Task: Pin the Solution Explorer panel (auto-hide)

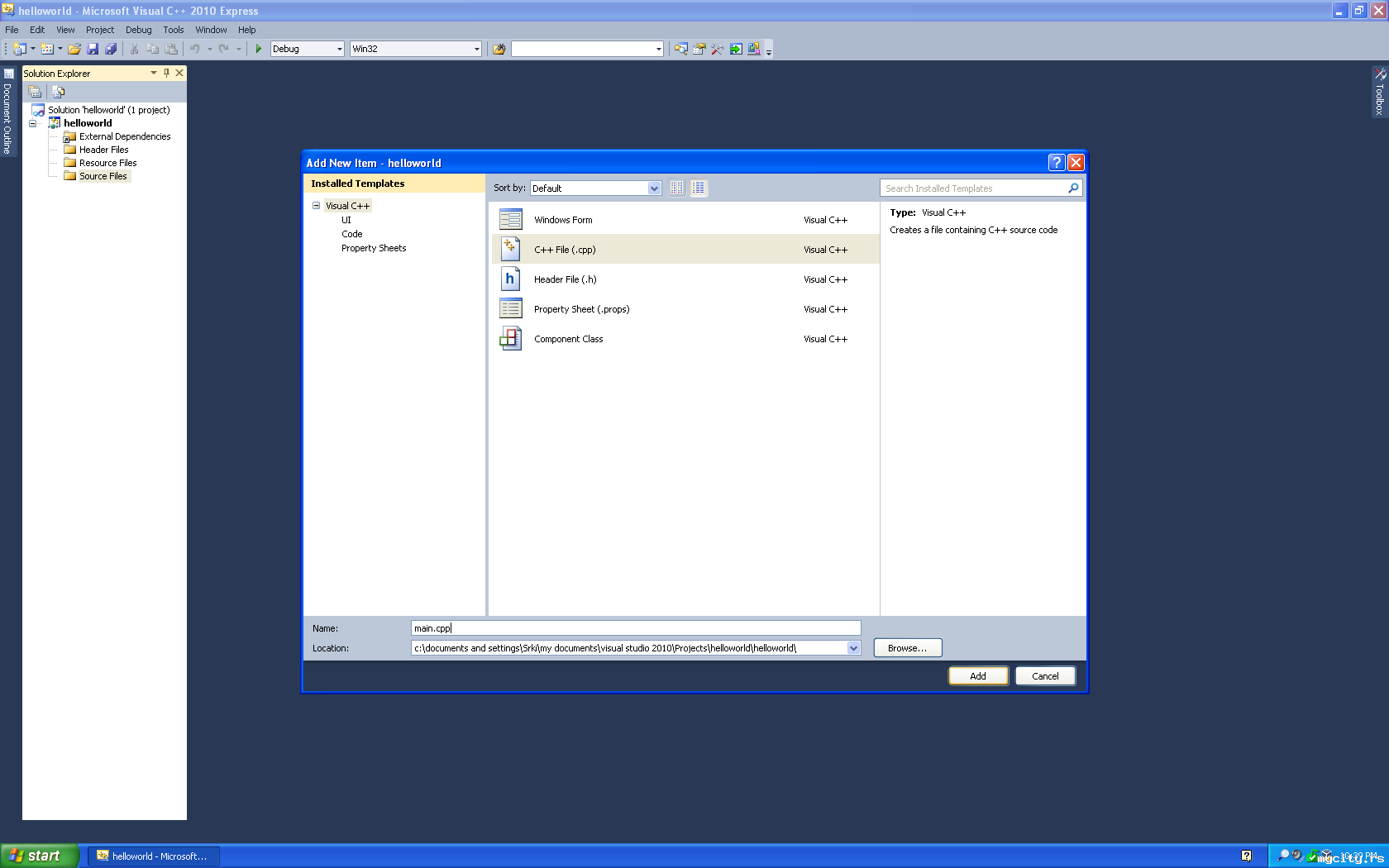Action: click(166, 73)
